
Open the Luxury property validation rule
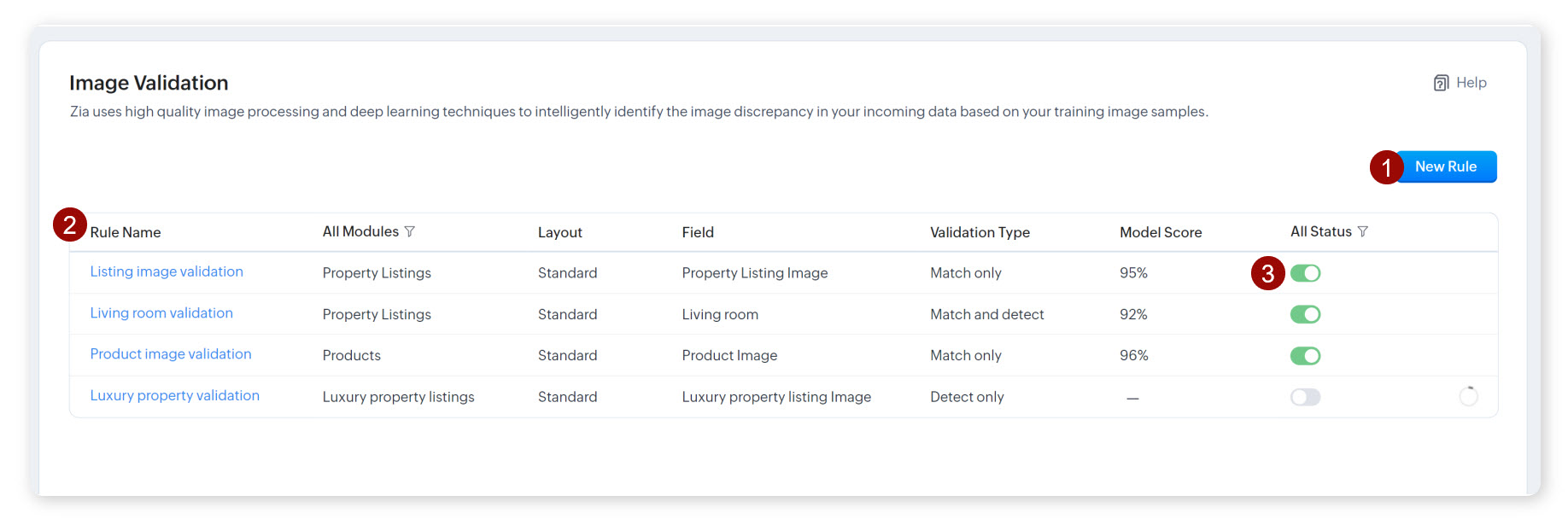coord(175,396)
